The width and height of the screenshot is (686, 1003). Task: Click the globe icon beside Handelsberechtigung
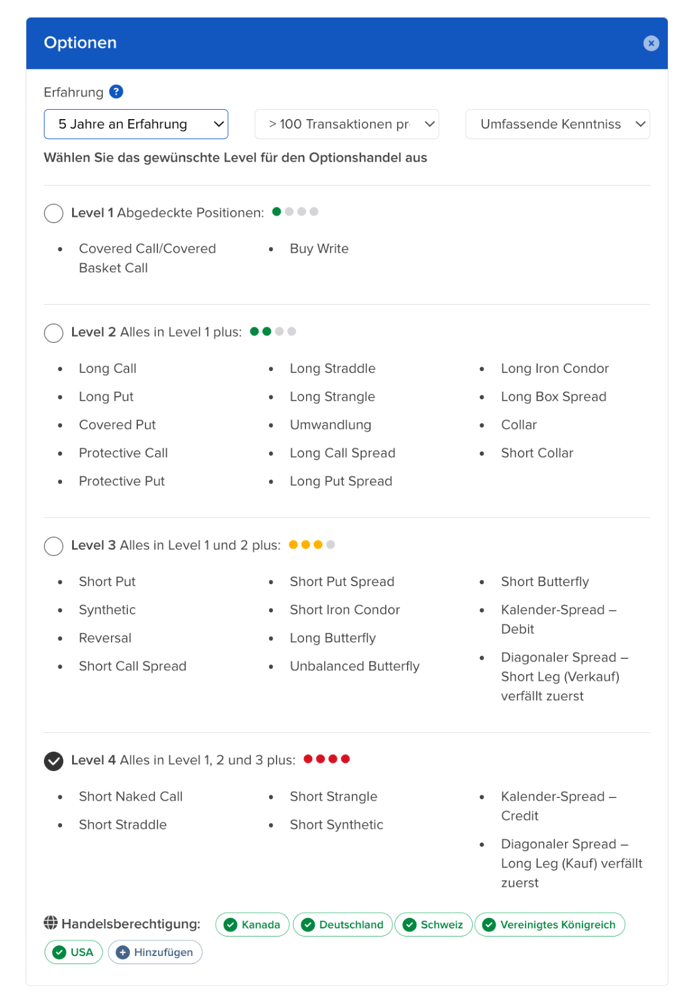tap(51, 924)
